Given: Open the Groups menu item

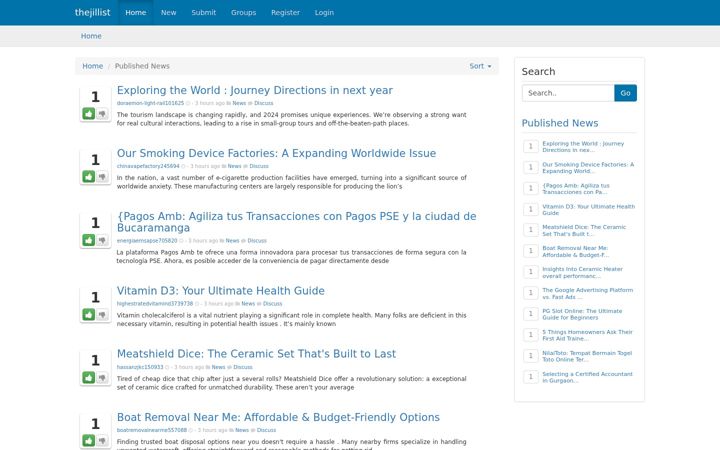Looking at the screenshot, I should click(243, 12).
